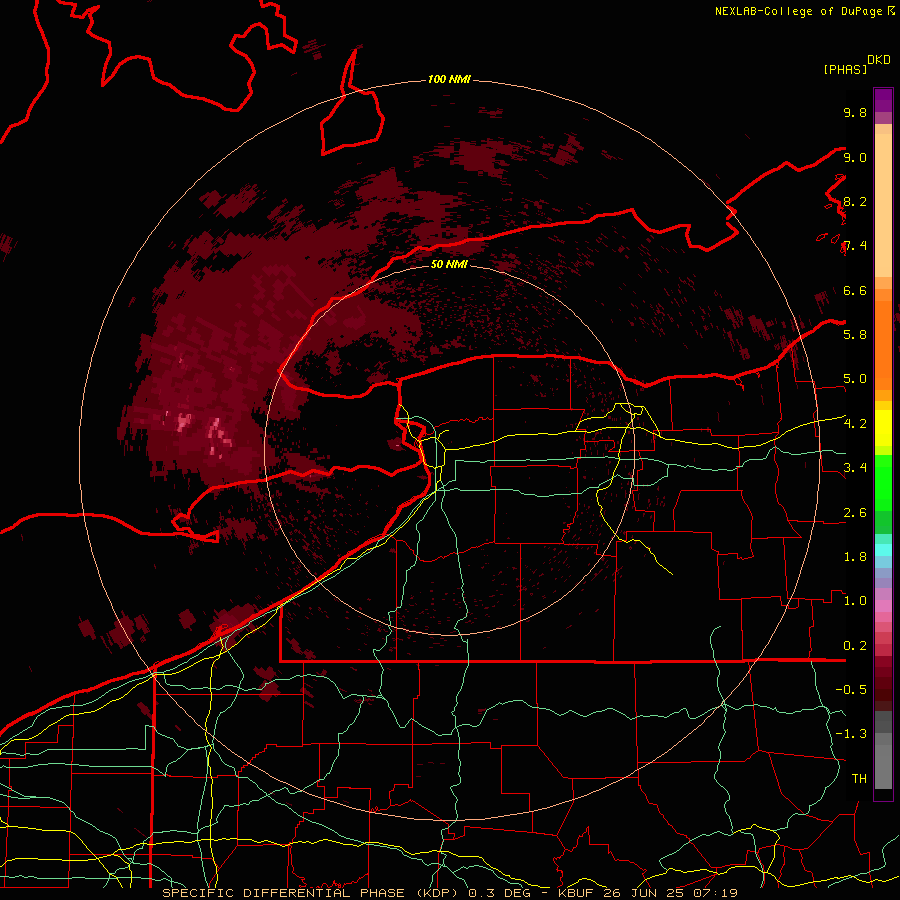Click the 50 NMI range ring label

449,264
